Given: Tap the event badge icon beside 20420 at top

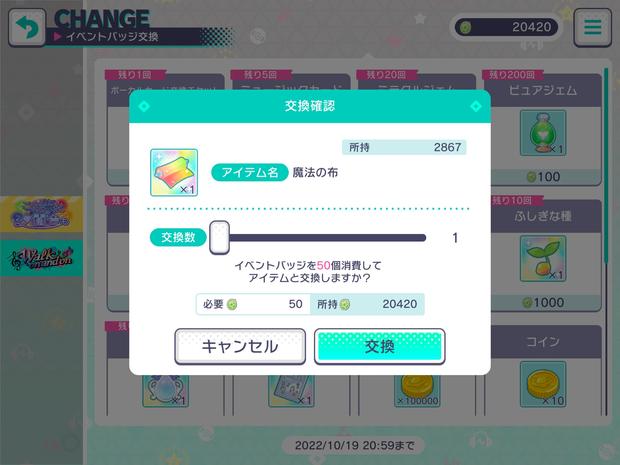Looking at the screenshot, I should (466, 27).
